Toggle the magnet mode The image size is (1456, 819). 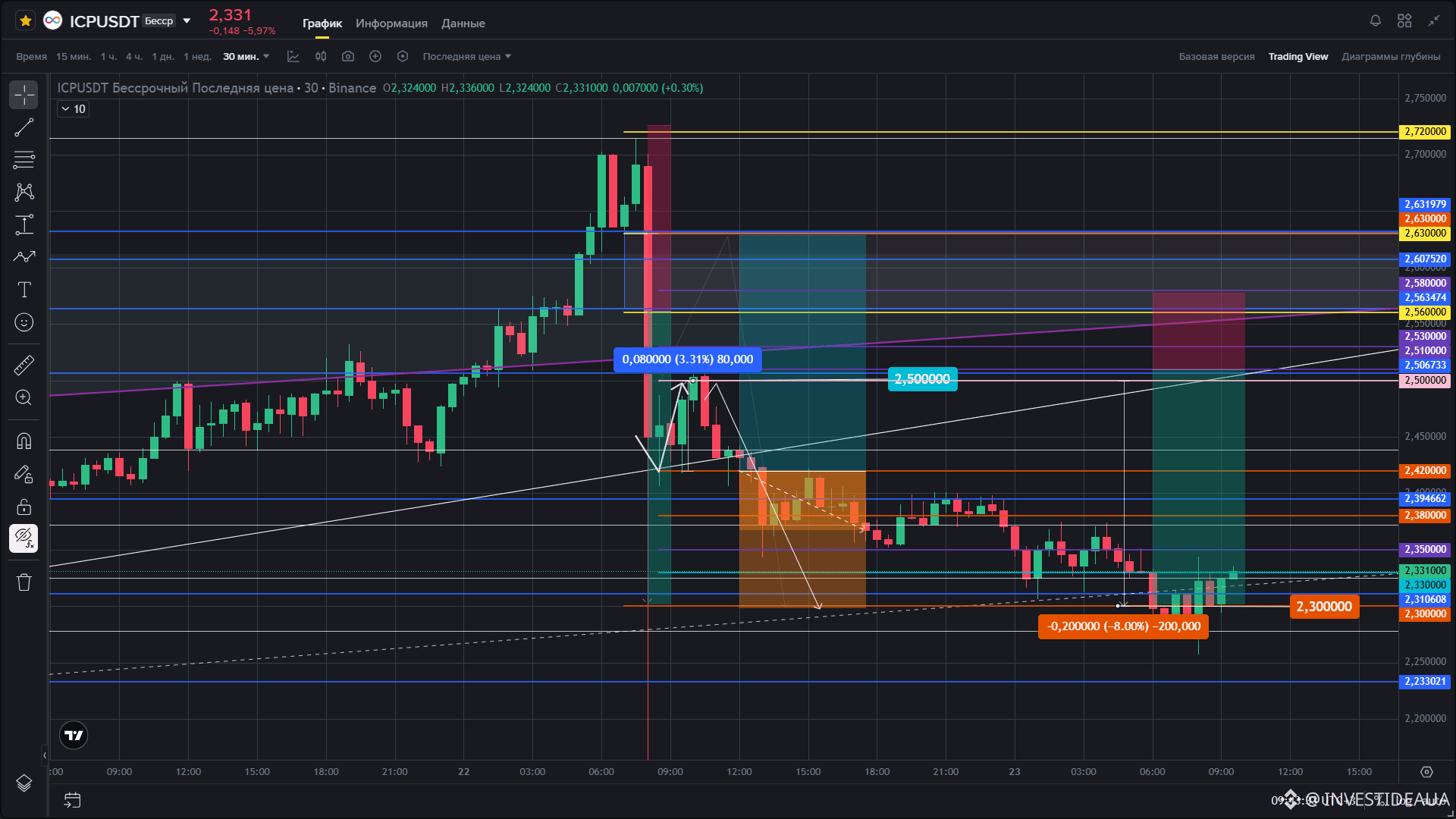pyautogui.click(x=24, y=441)
